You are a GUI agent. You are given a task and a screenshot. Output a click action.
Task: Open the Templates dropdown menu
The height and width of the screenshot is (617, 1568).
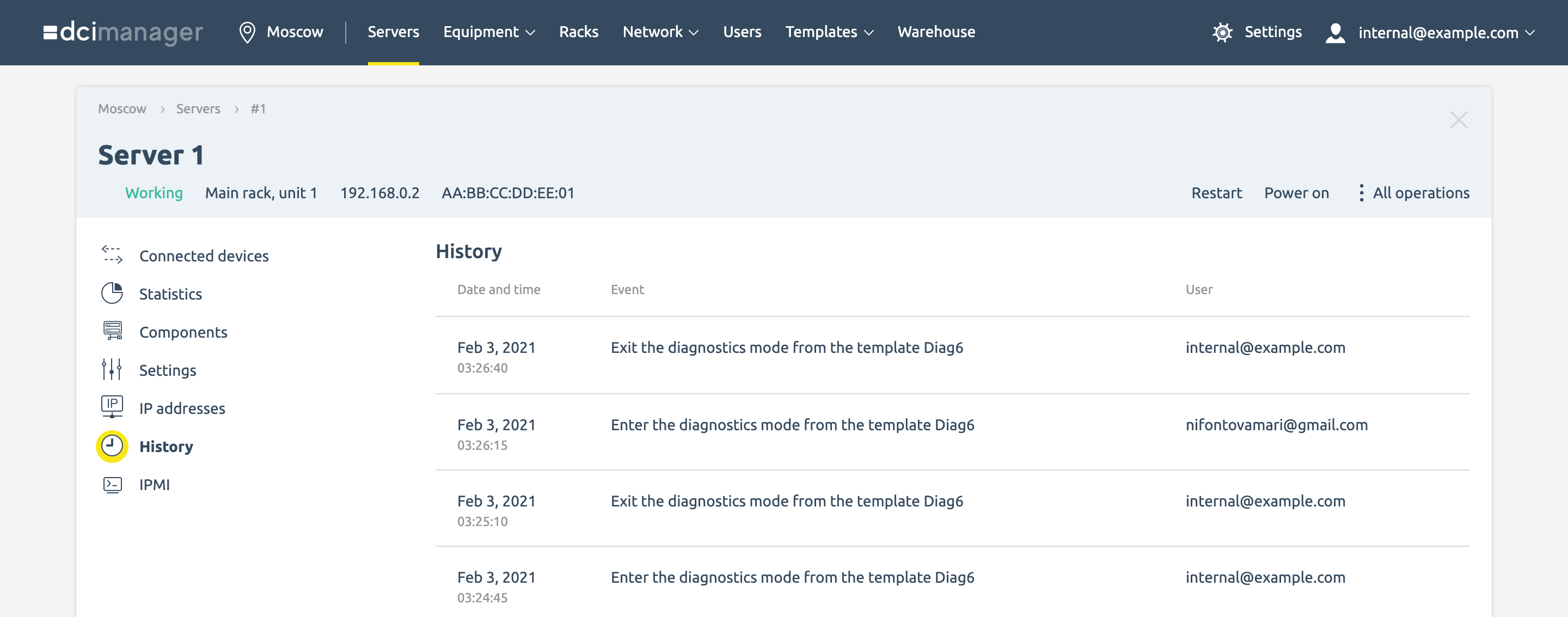click(x=829, y=32)
